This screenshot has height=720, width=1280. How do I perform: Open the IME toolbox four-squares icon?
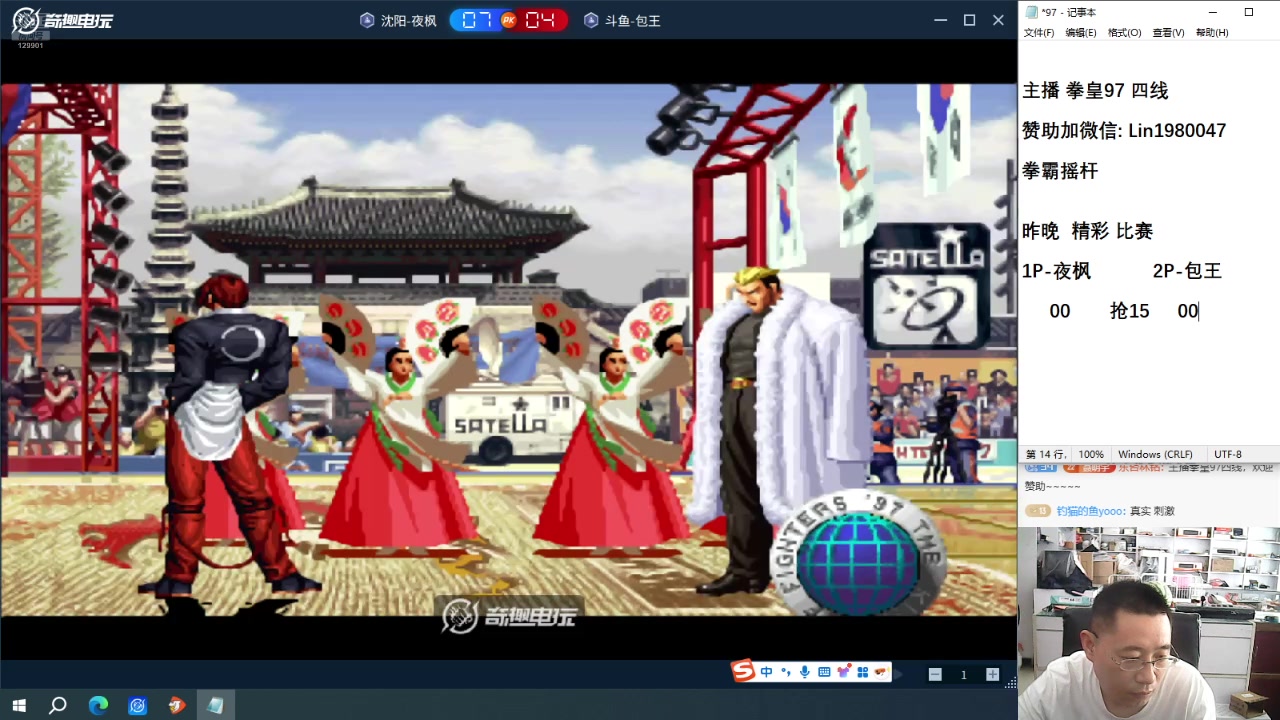[862, 673]
